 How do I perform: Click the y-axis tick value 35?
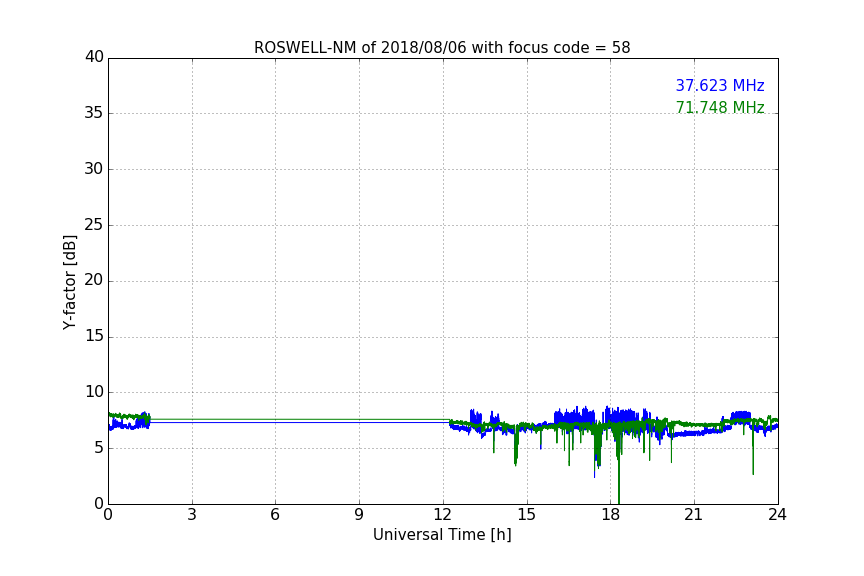pos(94,113)
